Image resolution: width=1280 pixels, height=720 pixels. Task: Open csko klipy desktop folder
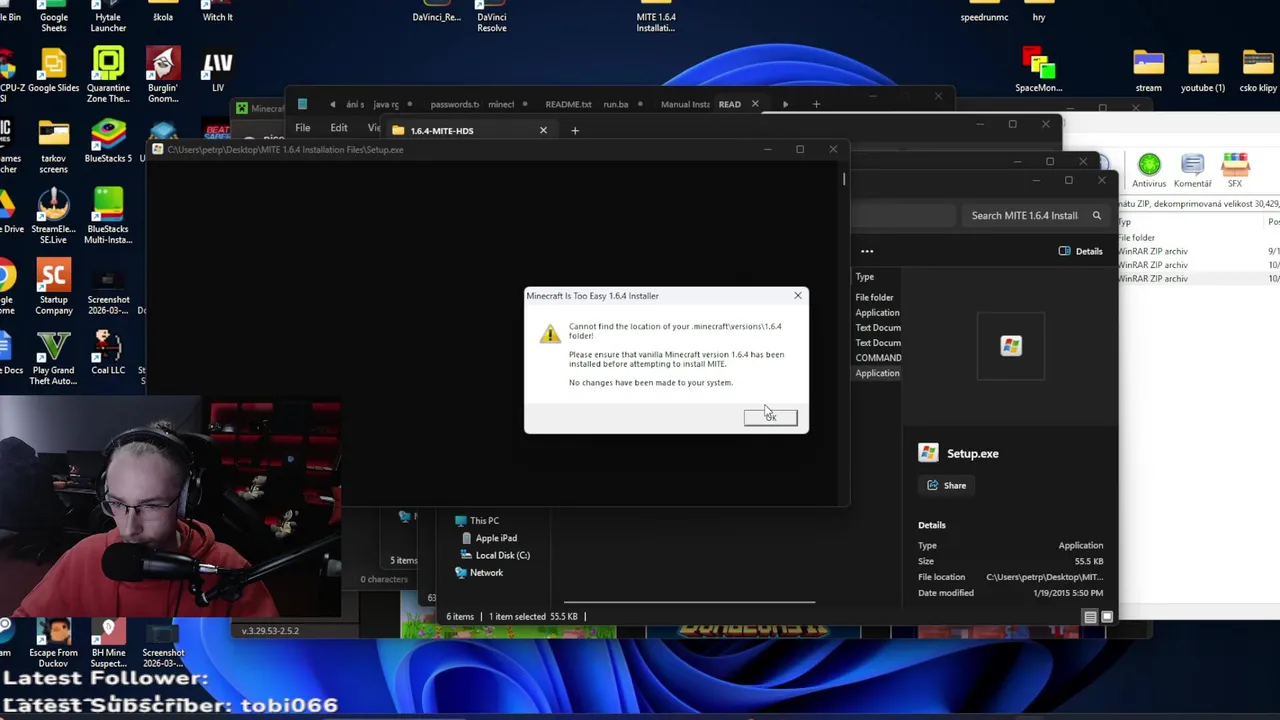click(1258, 71)
